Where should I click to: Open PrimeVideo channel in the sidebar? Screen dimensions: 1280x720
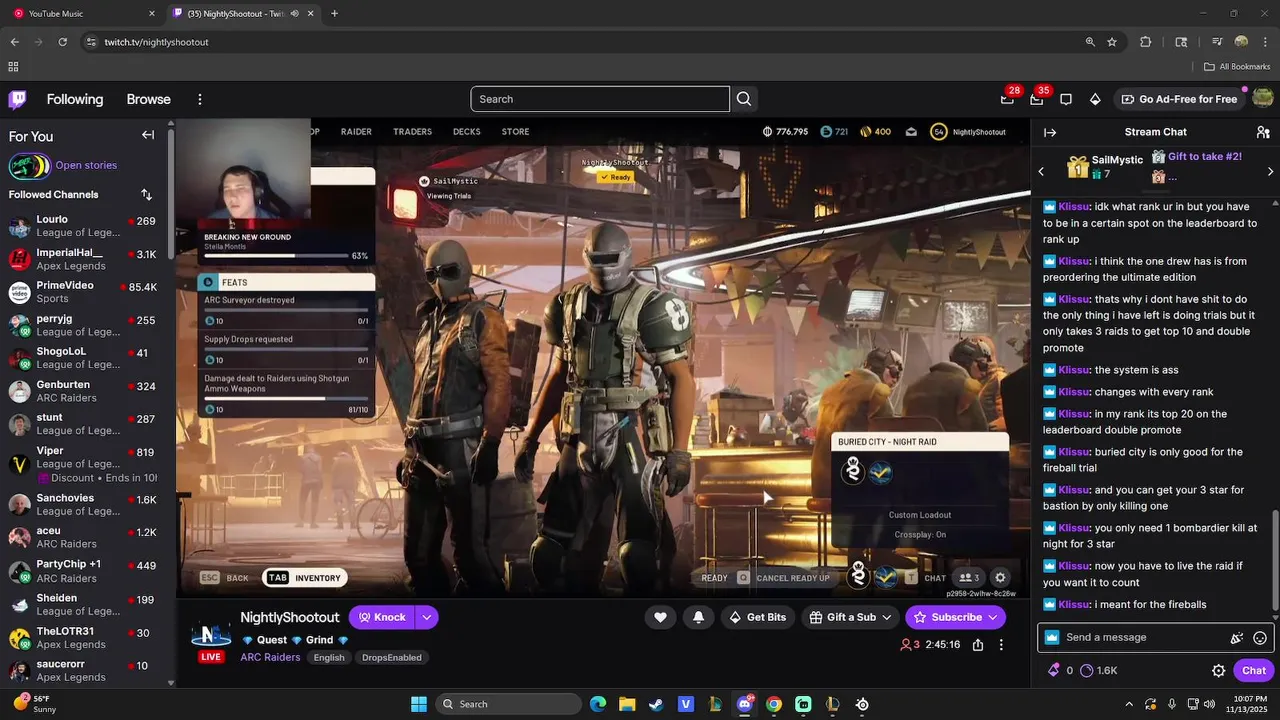[84, 292]
